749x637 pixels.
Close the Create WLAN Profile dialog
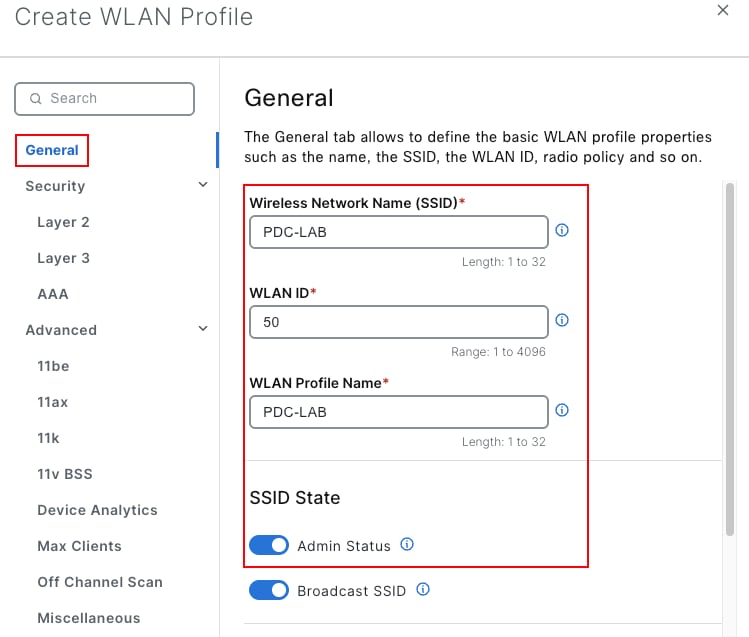723,10
